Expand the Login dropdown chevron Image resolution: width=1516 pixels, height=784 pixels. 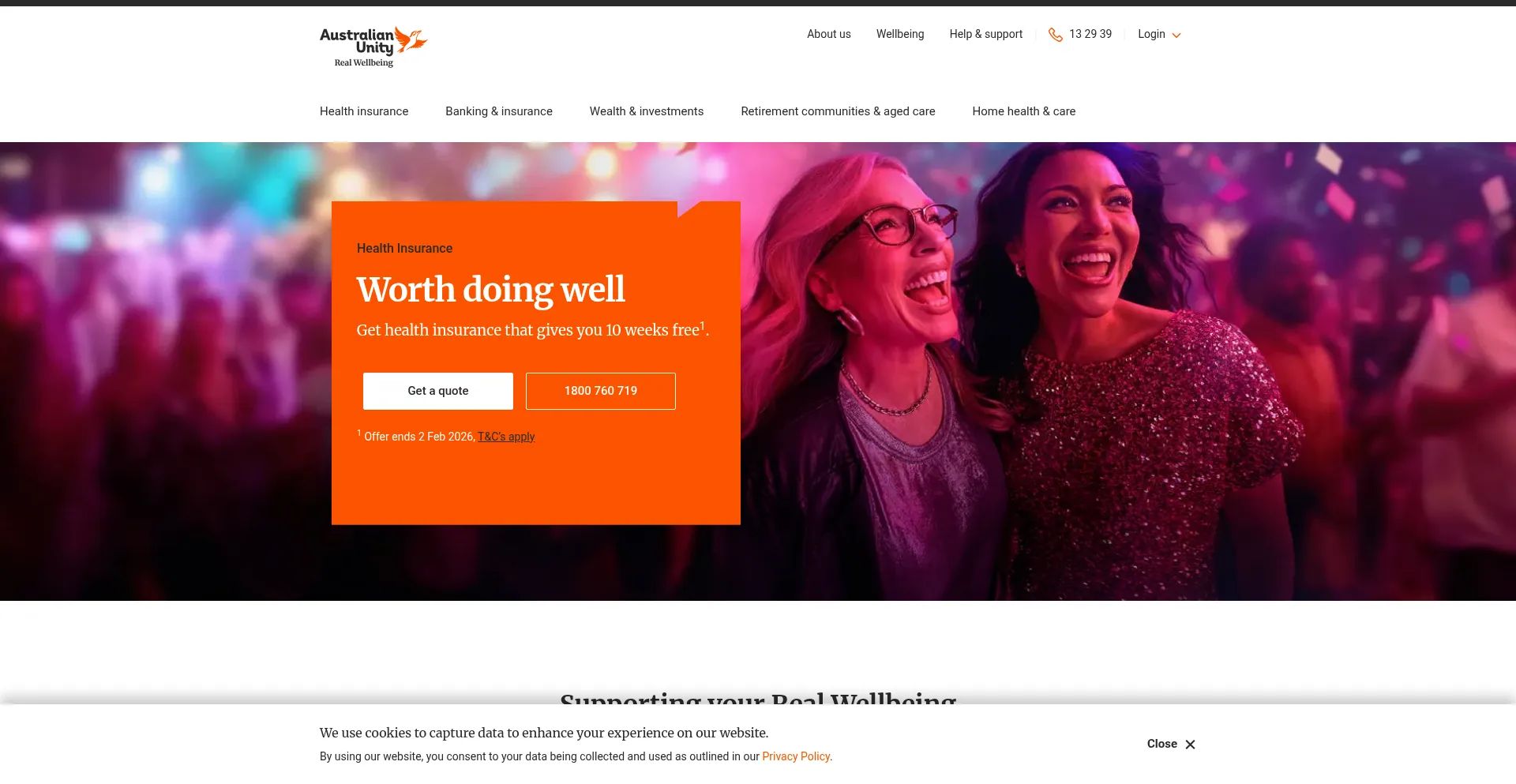click(x=1176, y=36)
